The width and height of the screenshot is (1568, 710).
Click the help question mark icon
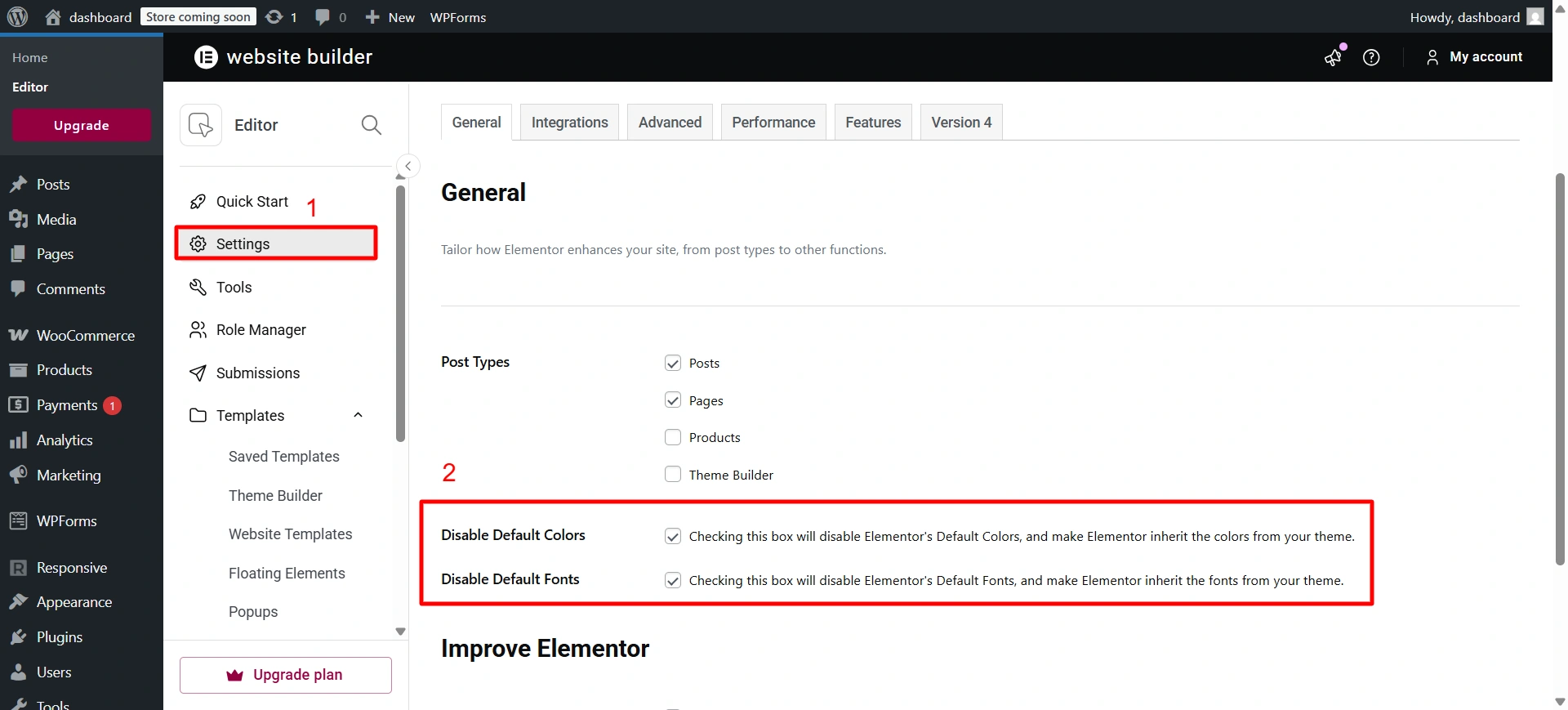click(1371, 57)
